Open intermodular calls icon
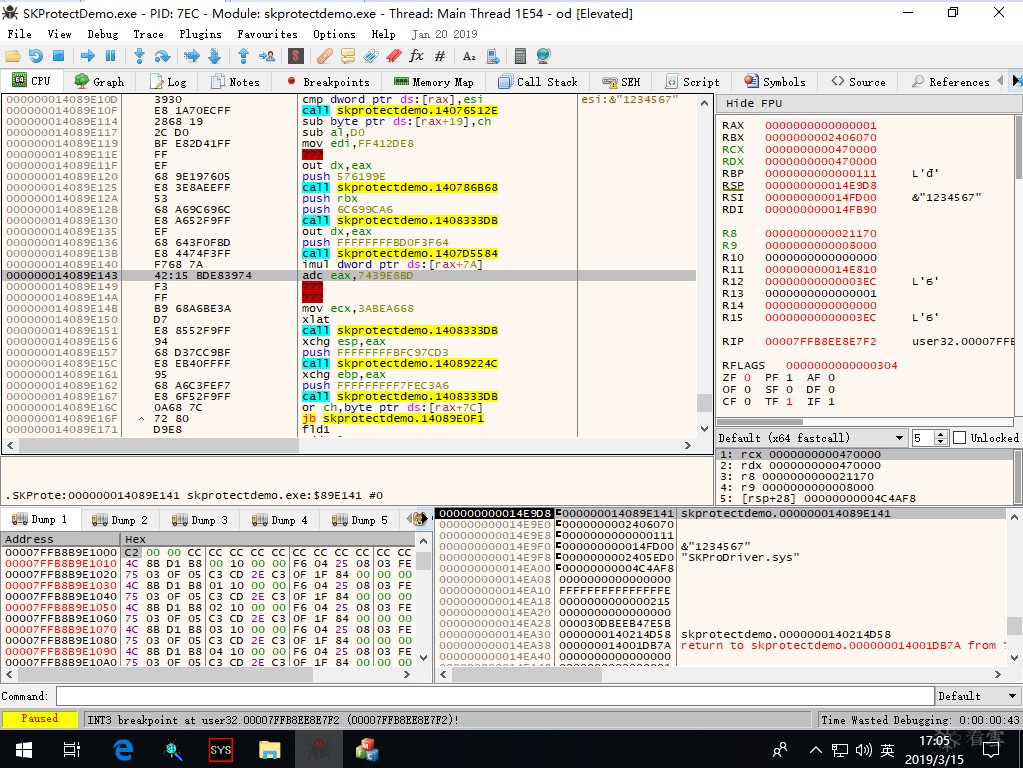 493,57
